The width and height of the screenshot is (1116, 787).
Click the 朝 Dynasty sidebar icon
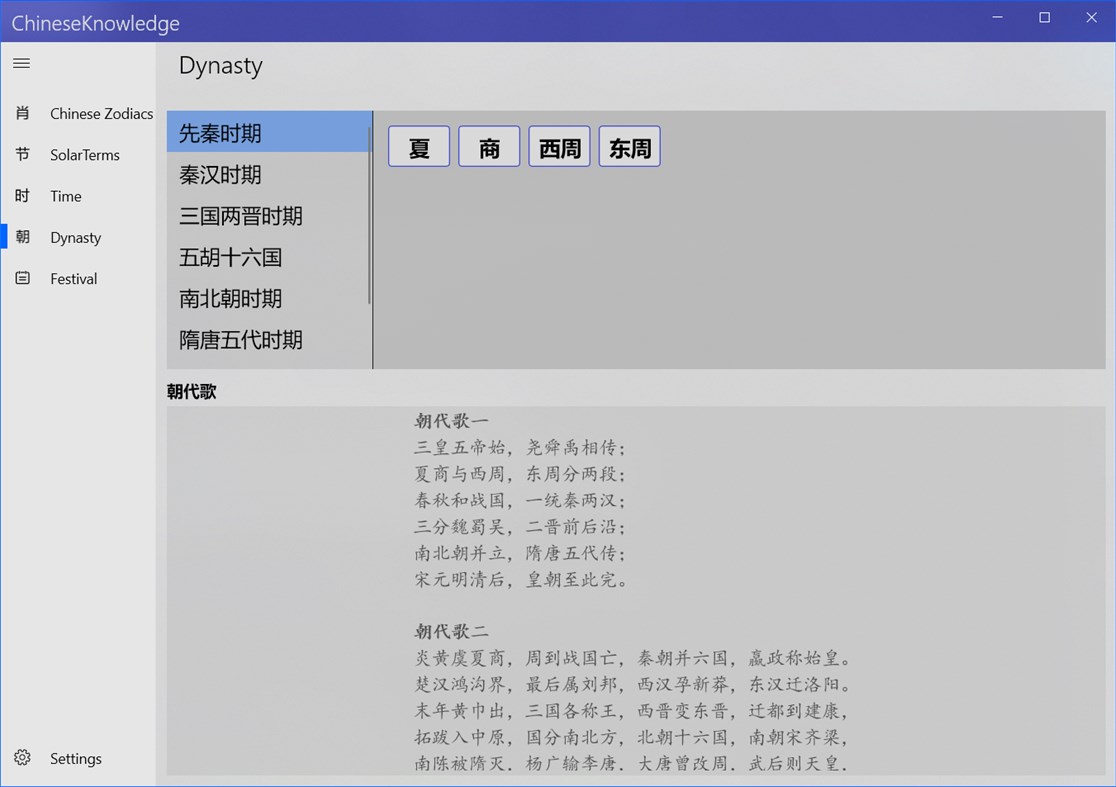pos(22,237)
